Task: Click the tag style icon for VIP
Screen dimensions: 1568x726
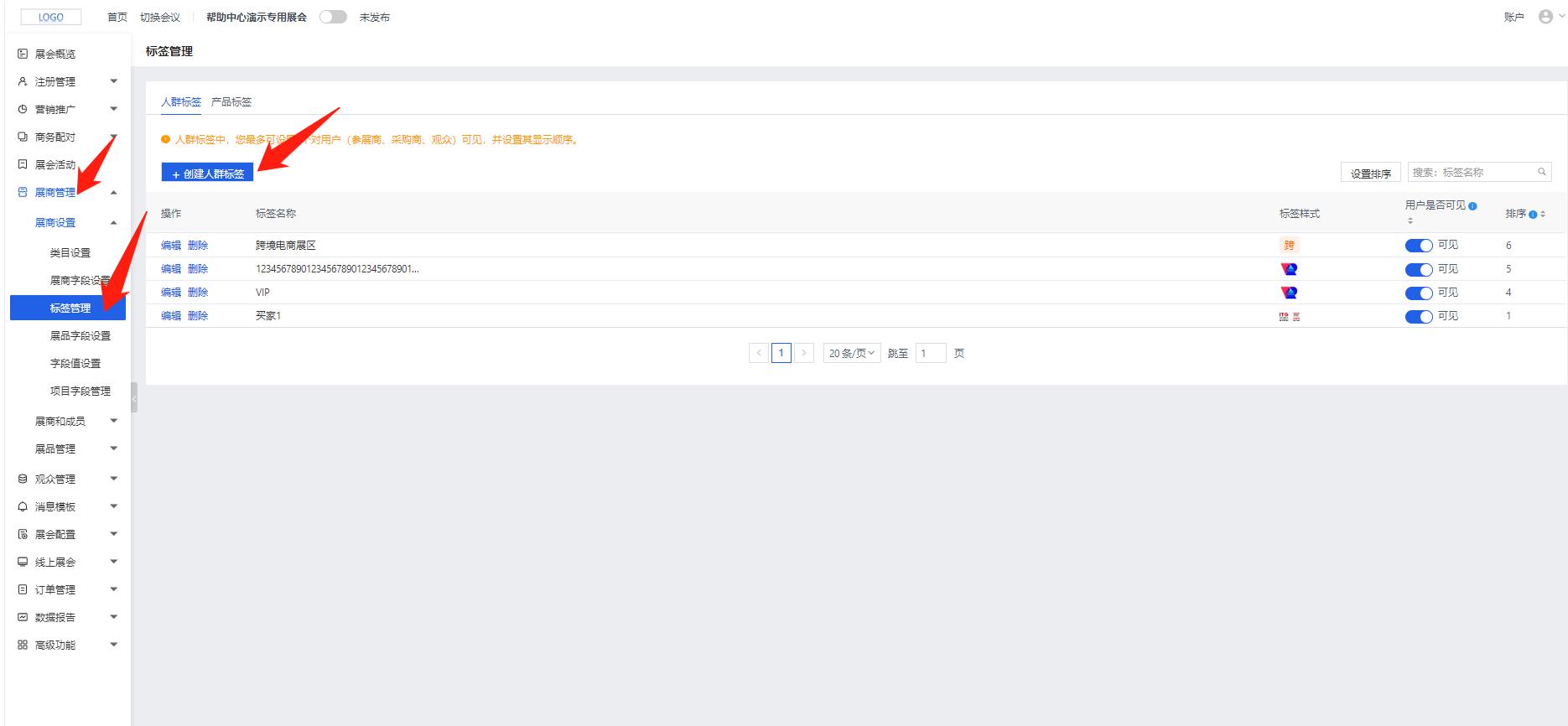Action: (x=1289, y=293)
